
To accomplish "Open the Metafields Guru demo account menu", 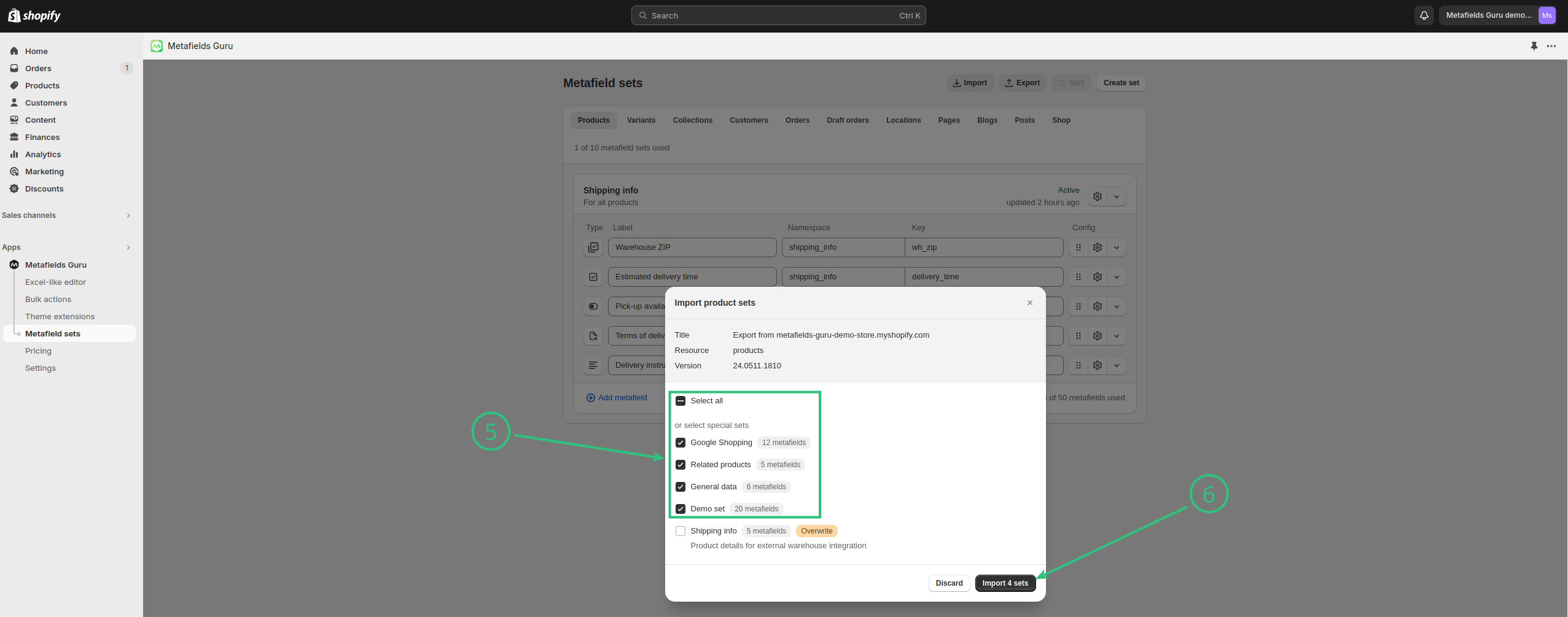I will point(1499,15).
